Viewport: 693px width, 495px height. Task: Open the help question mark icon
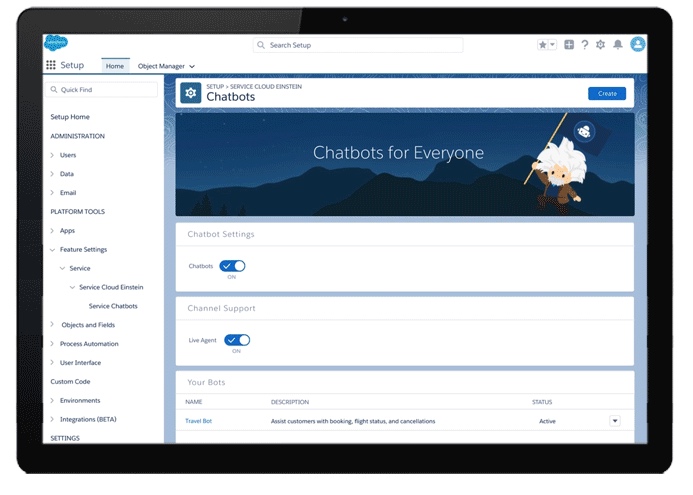585,45
